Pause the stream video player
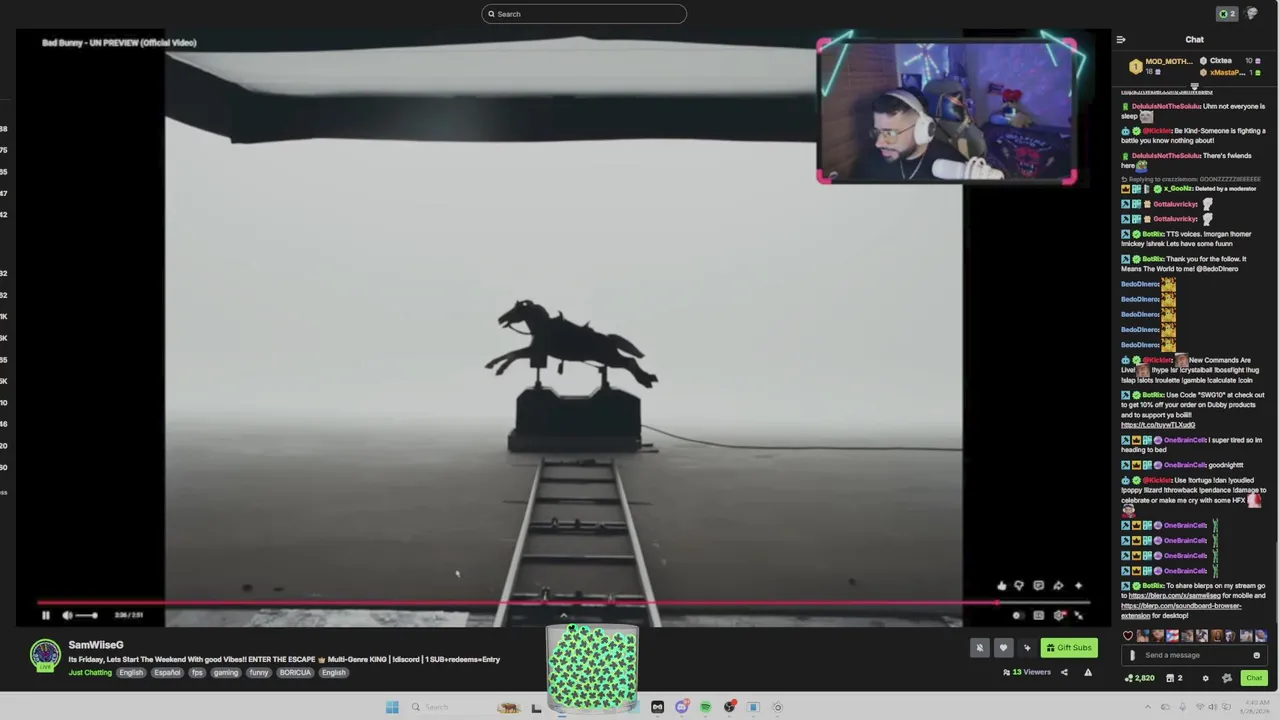The image size is (1280, 720). click(x=45, y=615)
